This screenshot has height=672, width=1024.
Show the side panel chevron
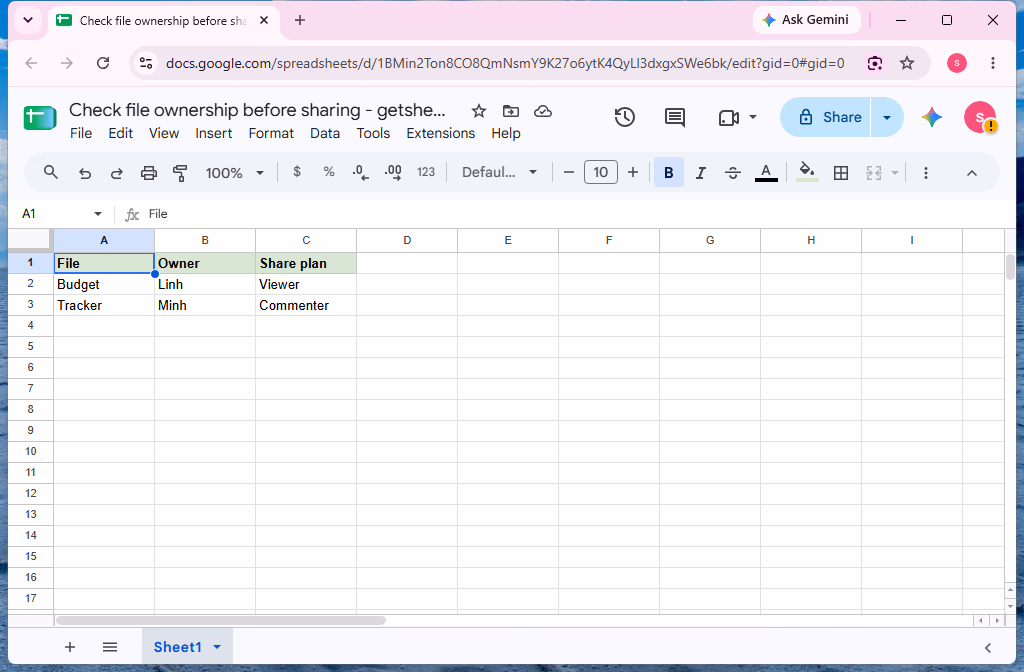pos(988,648)
